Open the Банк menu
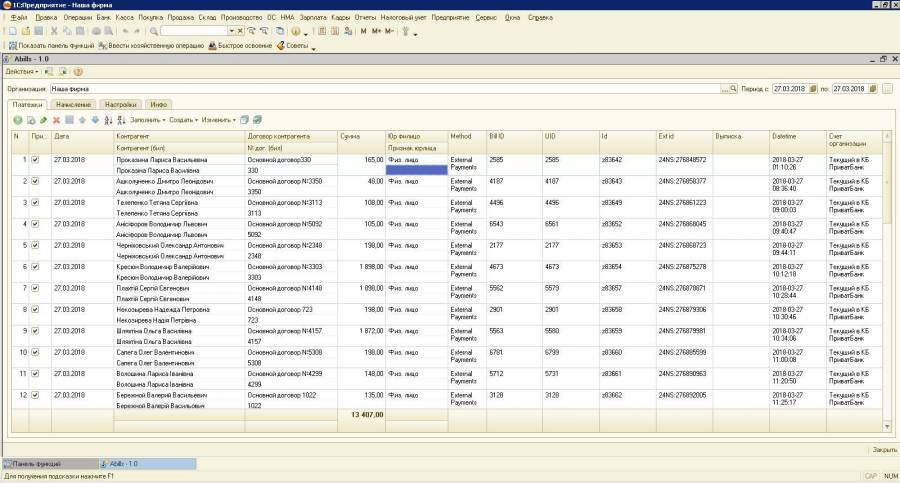The height and width of the screenshot is (483, 900). pyautogui.click(x=104, y=18)
